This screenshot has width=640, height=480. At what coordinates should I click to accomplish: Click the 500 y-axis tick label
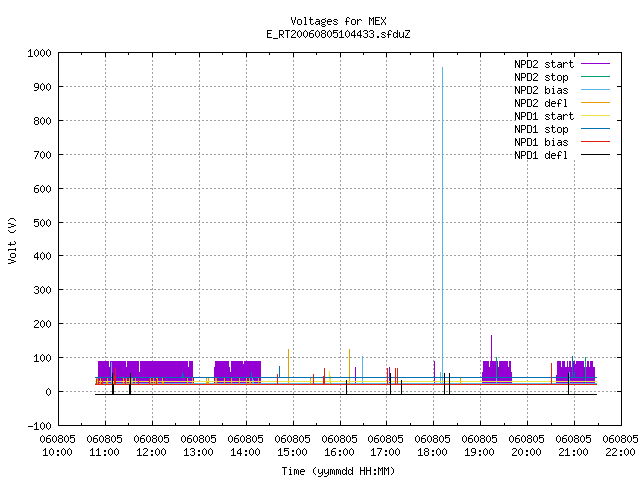tap(42, 223)
